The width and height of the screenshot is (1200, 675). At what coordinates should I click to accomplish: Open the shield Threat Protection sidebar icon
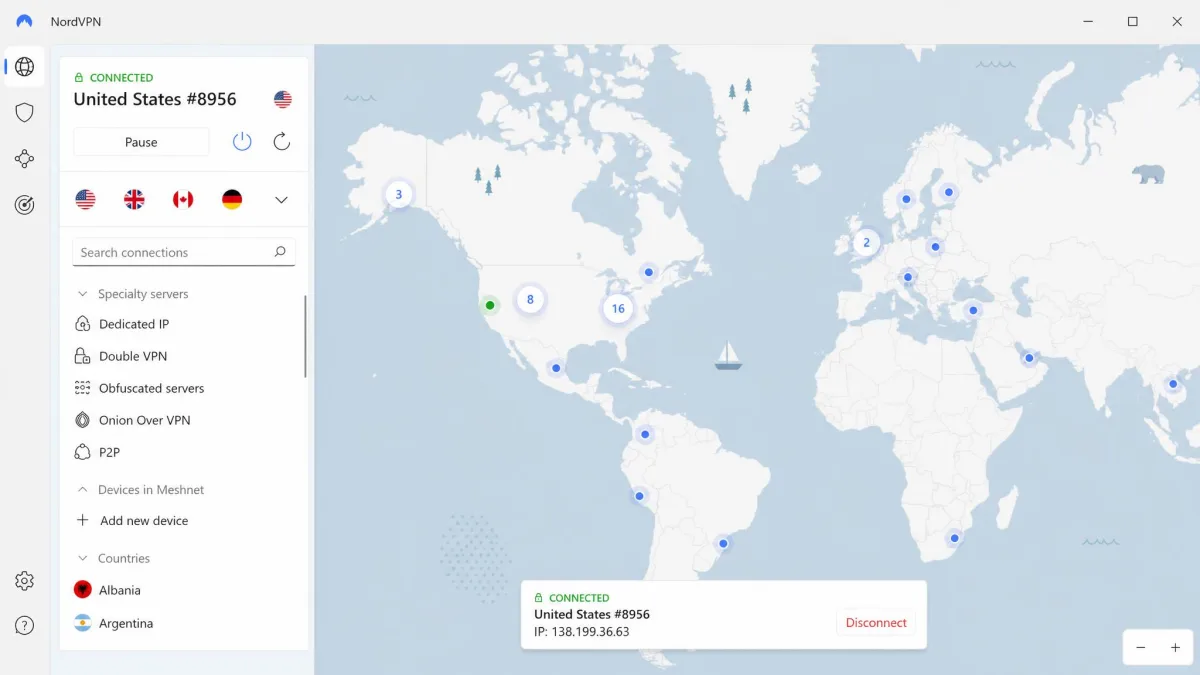pos(25,112)
